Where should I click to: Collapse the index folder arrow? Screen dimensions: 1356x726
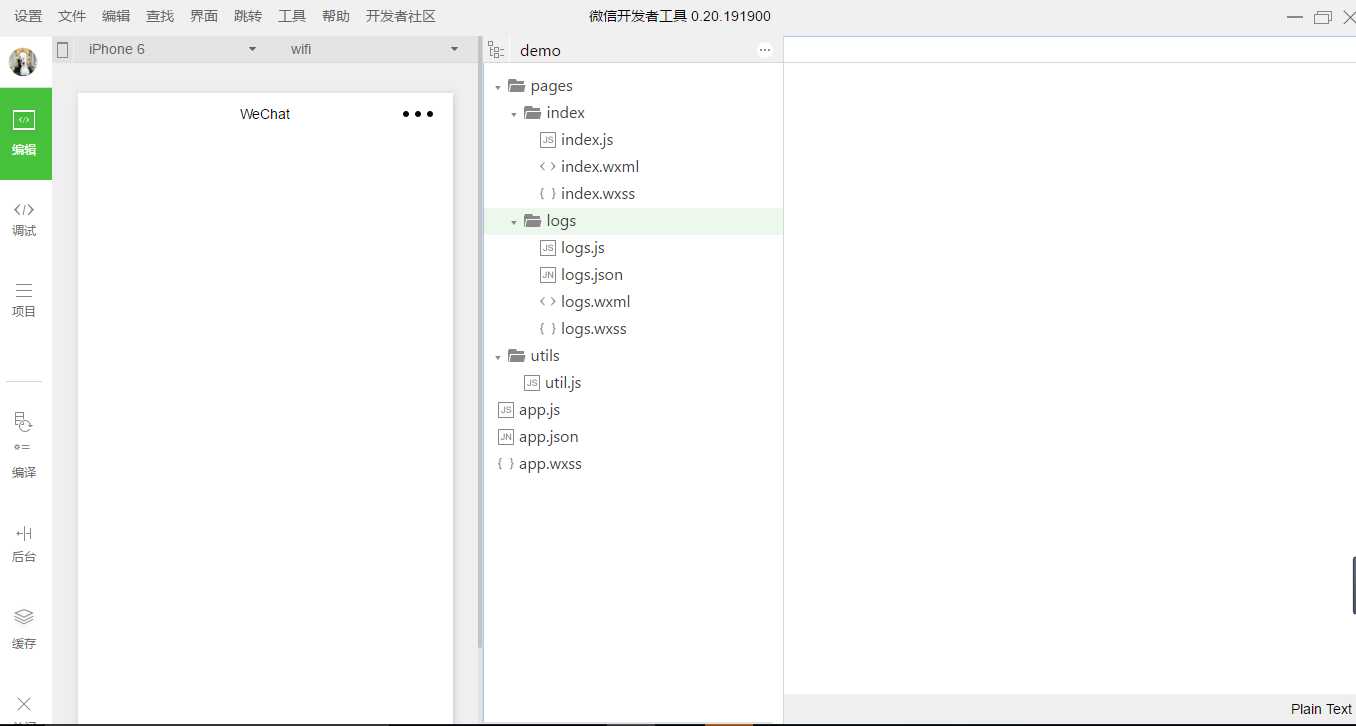coord(514,114)
